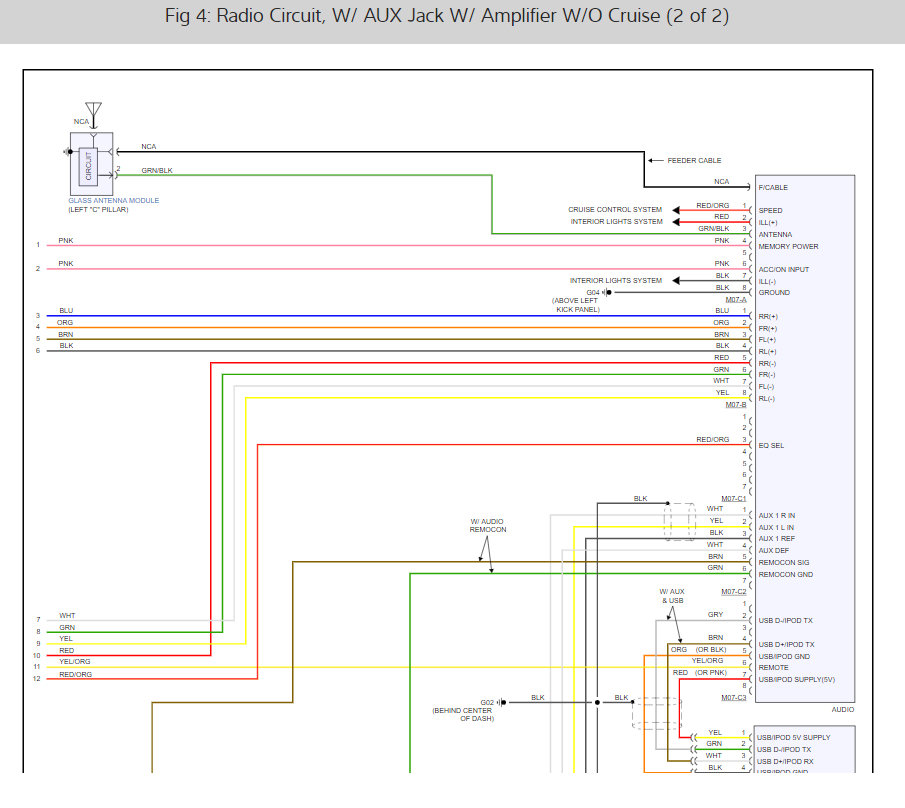This screenshot has width=905, height=808.
Task: Click the 'ACC/ON INPUT' pin label
Action: point(784,270)
